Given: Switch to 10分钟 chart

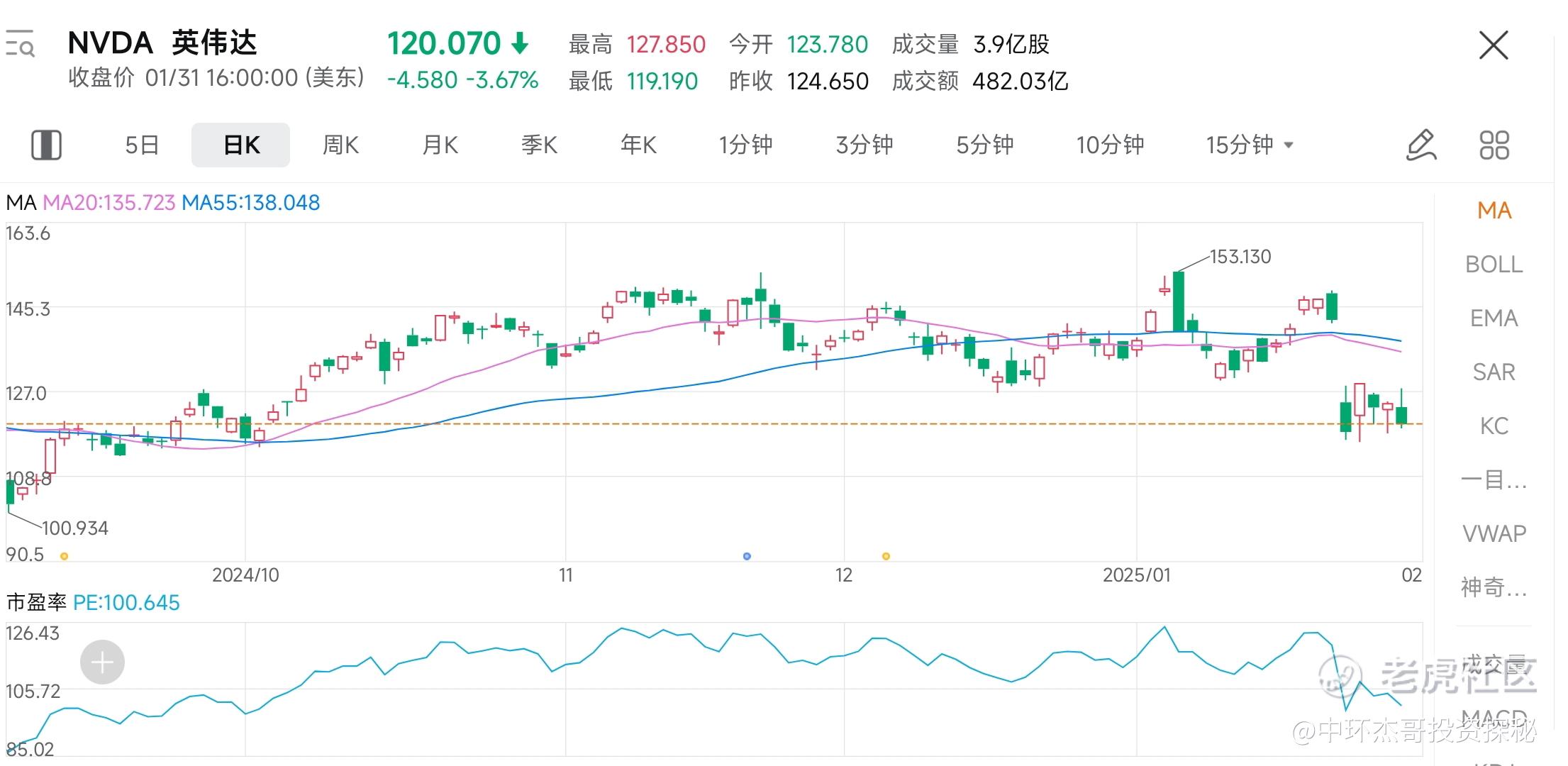Looking at the screenshot, I should coord(1110,145).
